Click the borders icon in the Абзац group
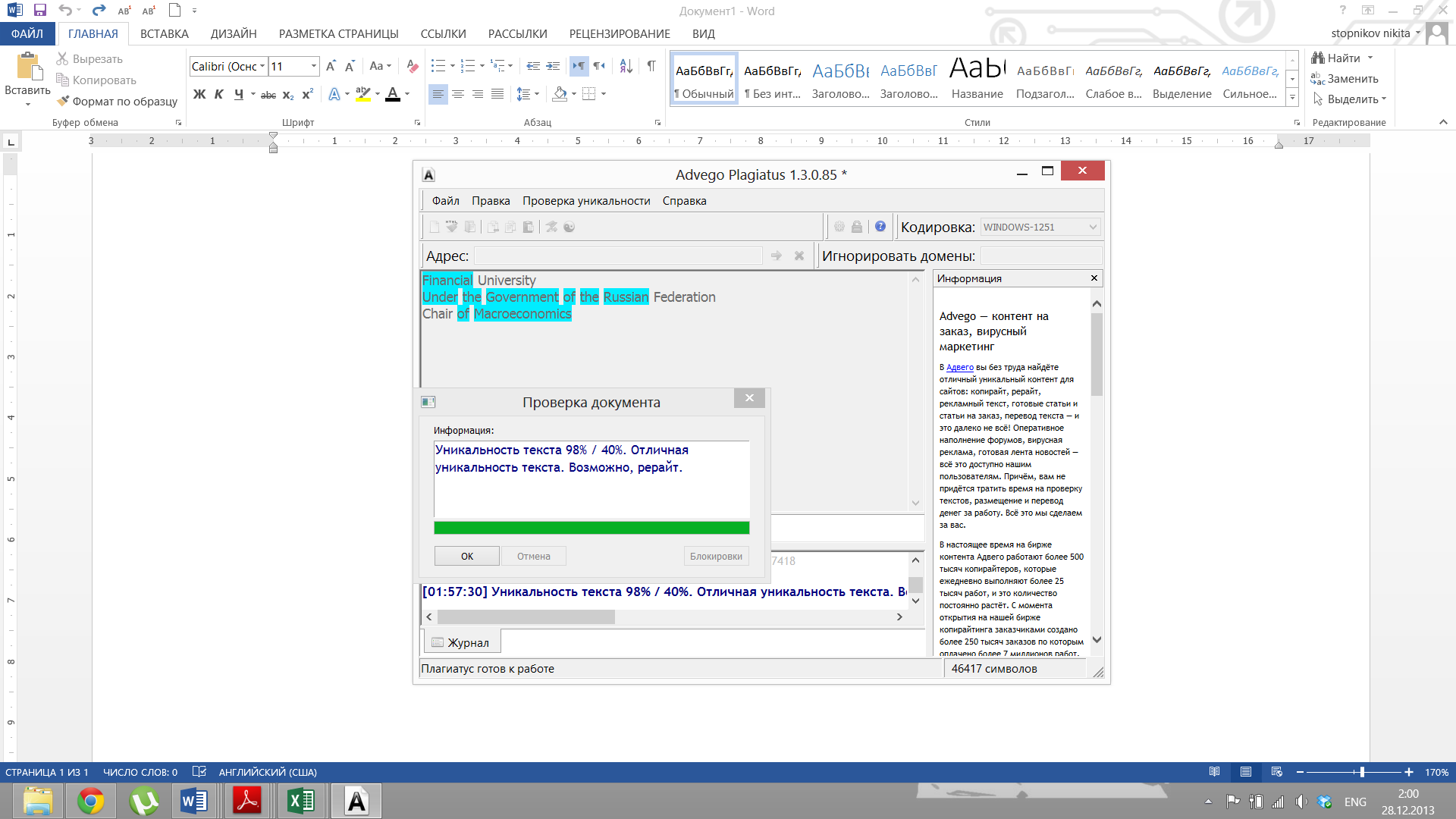This screenshot has width=1456, height=819. [588, 94]
